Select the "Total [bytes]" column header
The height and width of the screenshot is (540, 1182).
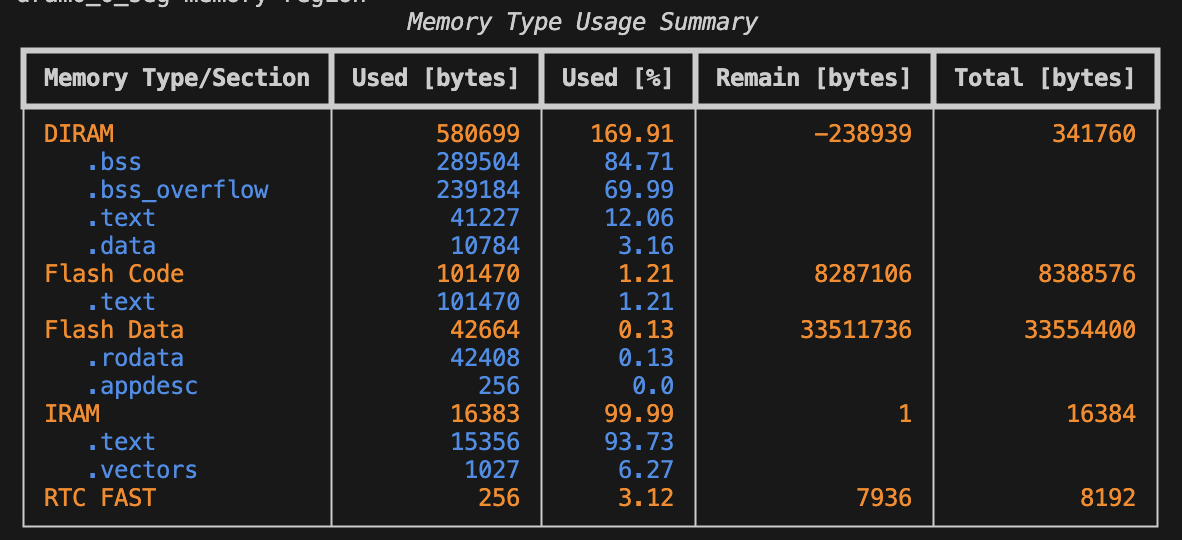[1044, 78]
